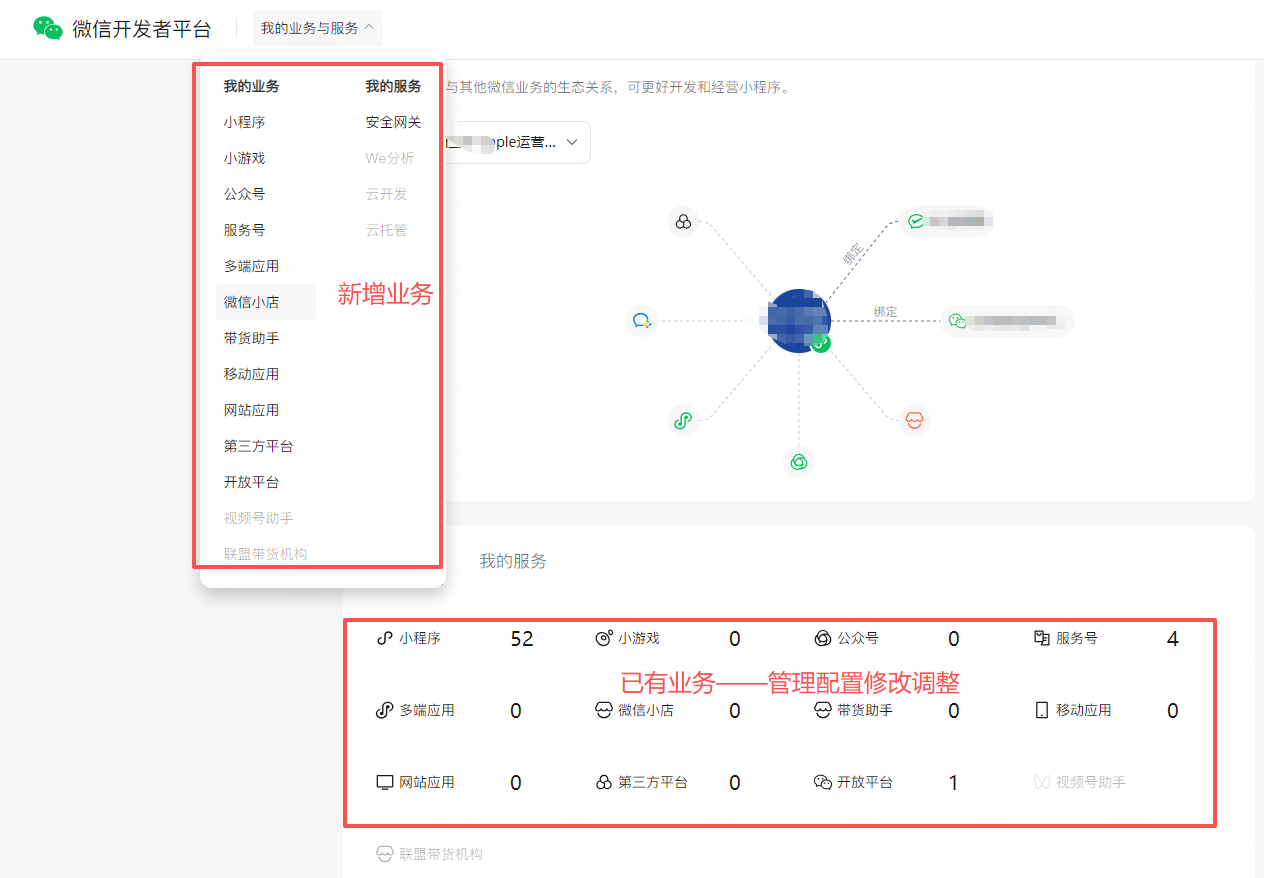Open the 多端应用 business entry
The height and width of the screenshot is (878, 1264).
427,710
